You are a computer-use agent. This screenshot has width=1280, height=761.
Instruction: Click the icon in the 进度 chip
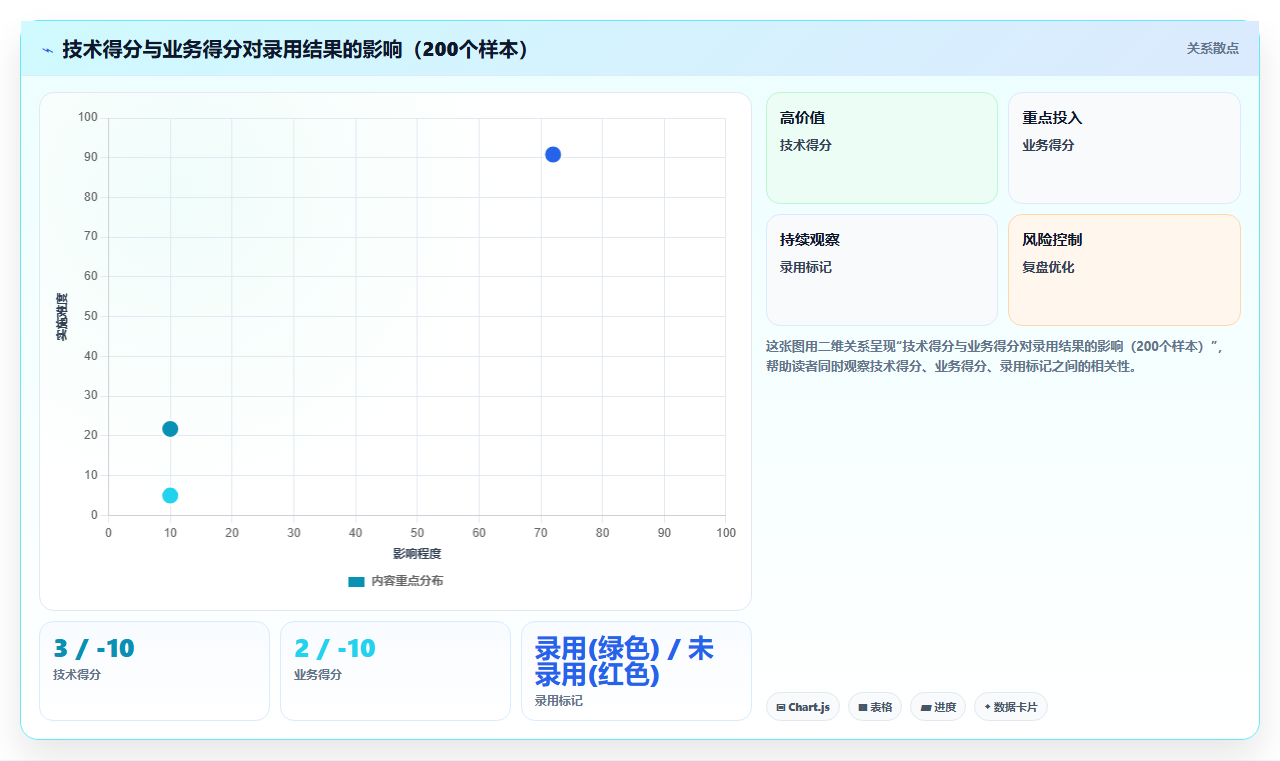(x=926, y=708)
